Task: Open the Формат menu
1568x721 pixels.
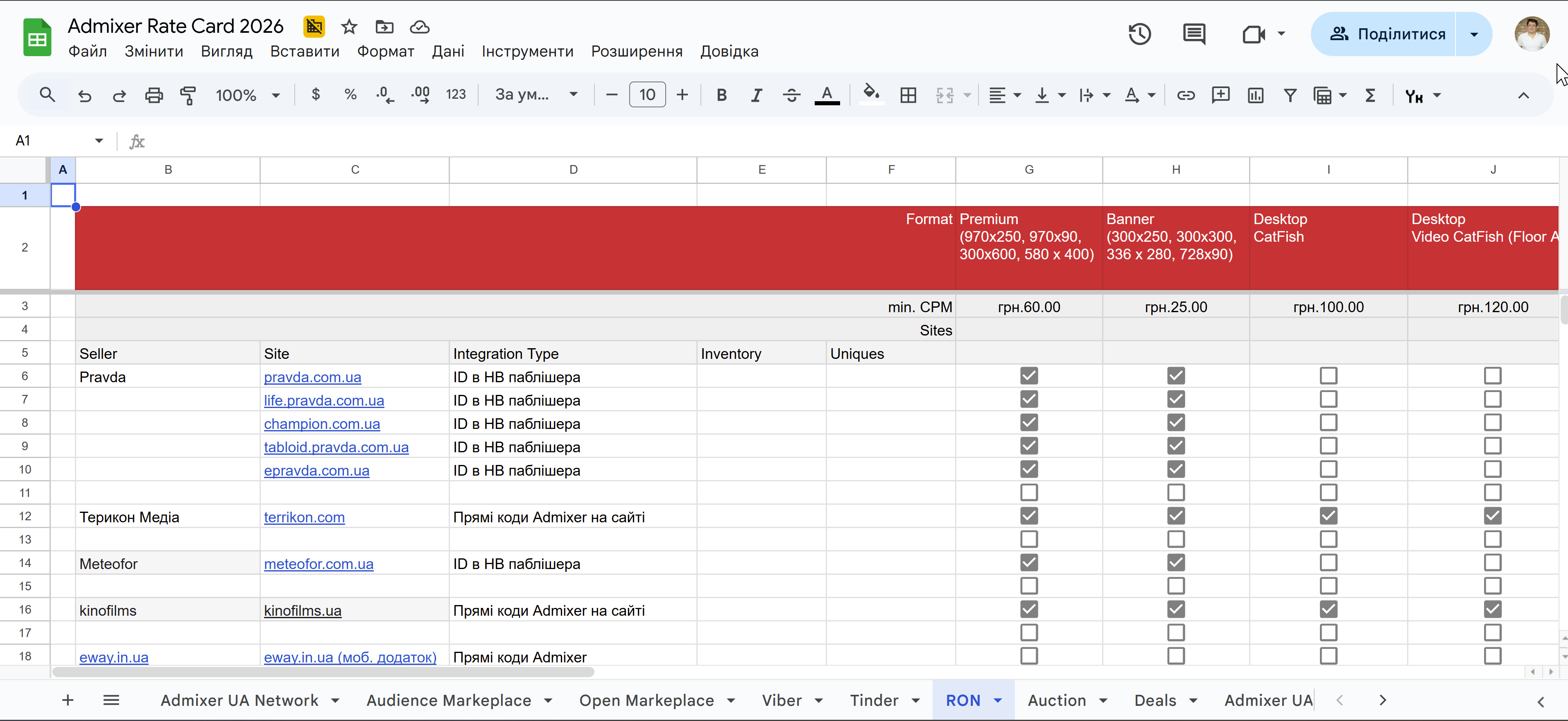Action: pos(385,51)
